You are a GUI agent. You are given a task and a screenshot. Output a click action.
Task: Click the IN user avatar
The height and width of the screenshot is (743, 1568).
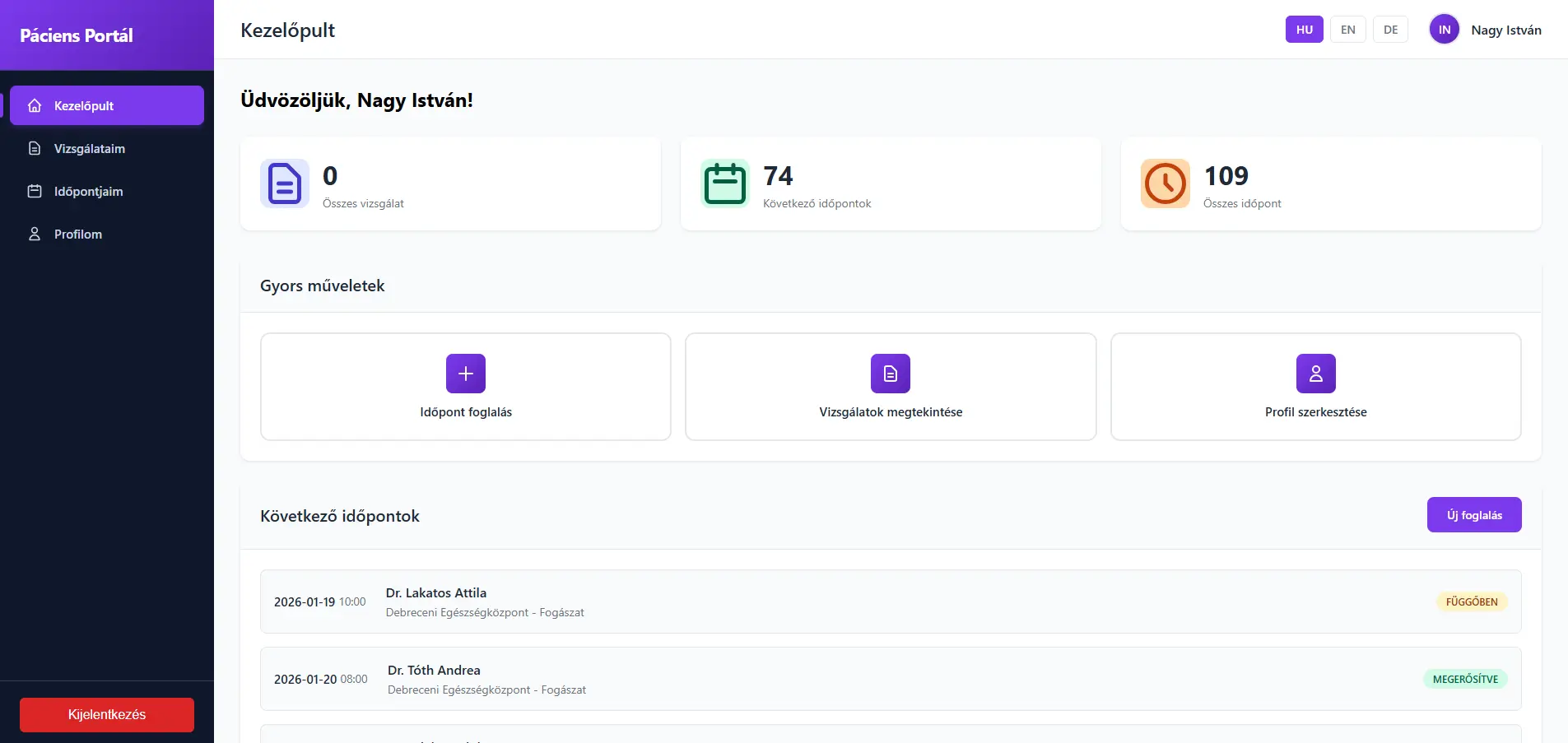[1444, 30]
